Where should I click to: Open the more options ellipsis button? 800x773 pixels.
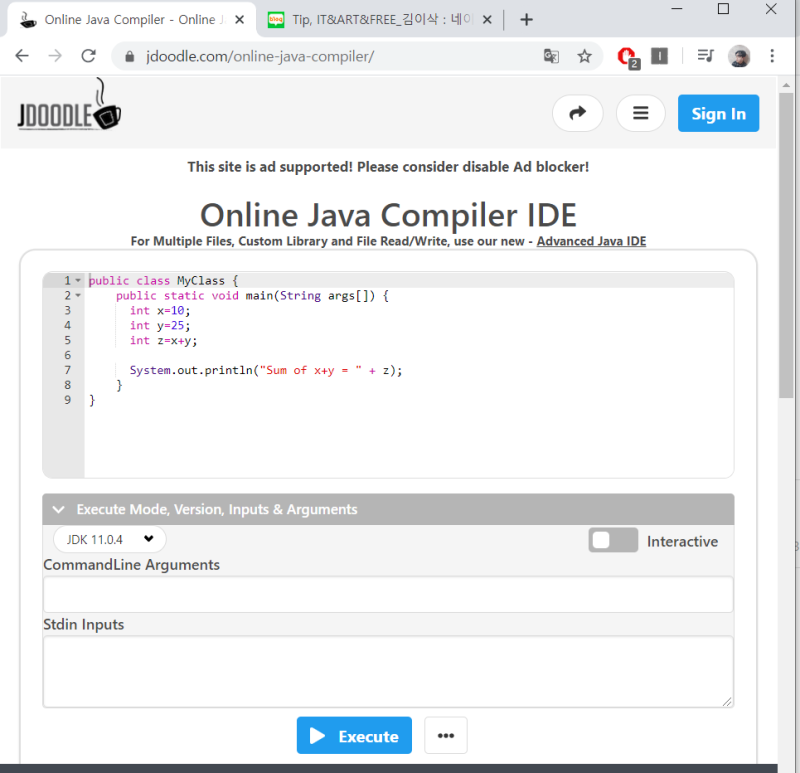445,735
